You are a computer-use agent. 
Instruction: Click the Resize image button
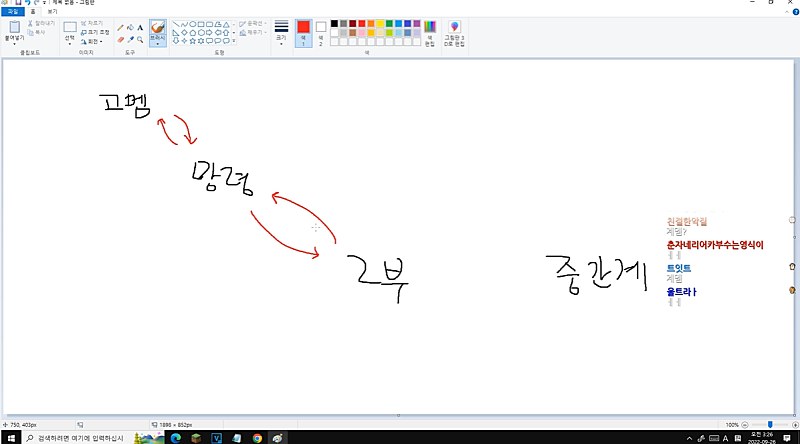click(x=95, y=33)
